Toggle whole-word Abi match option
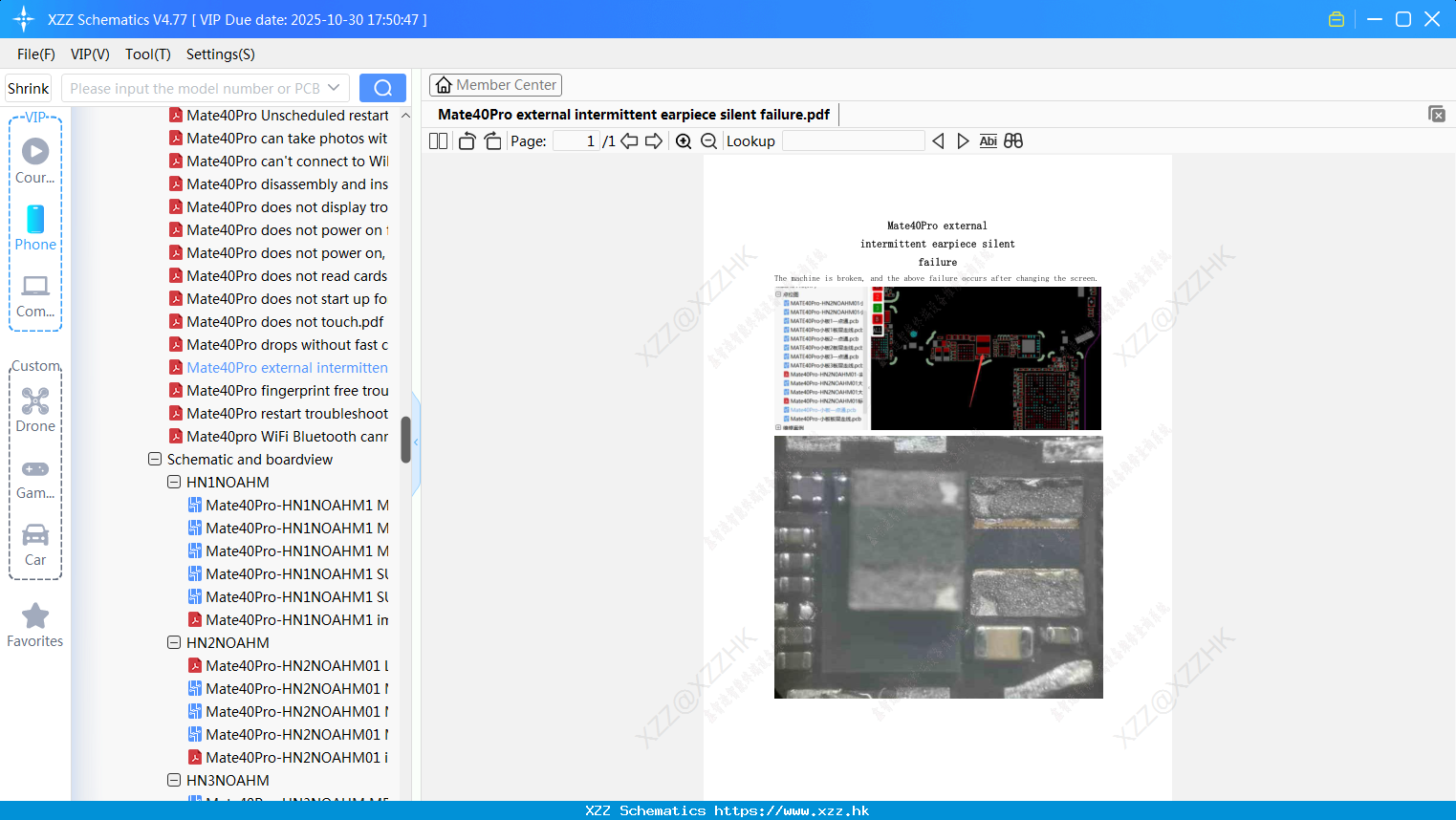 point(989,141)
